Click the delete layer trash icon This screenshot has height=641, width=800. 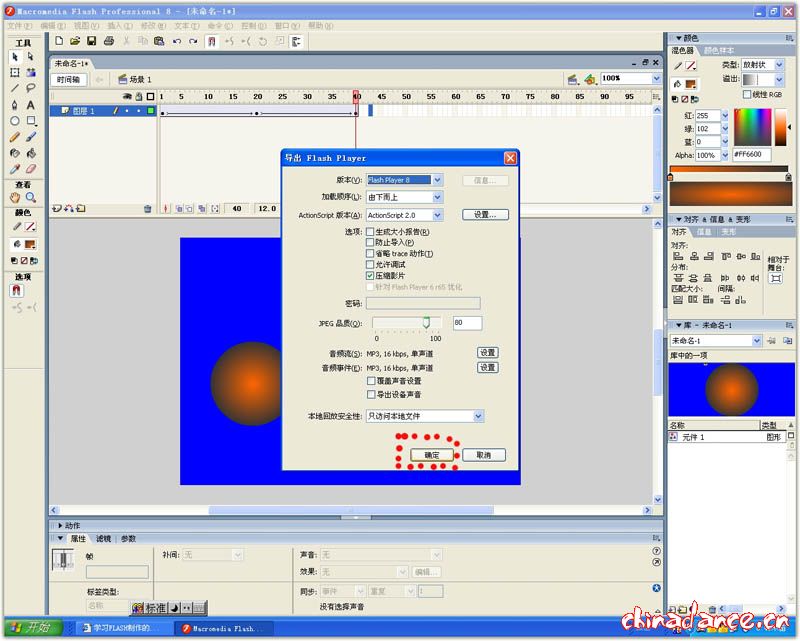coord(148,209)
